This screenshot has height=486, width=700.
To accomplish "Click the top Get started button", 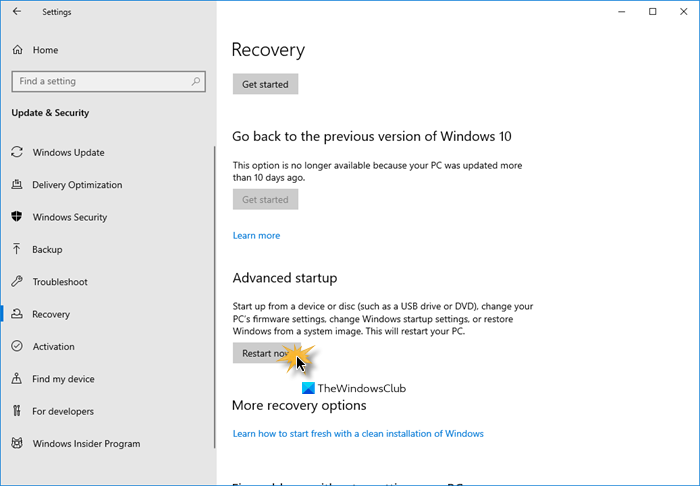I will point(265,85).
